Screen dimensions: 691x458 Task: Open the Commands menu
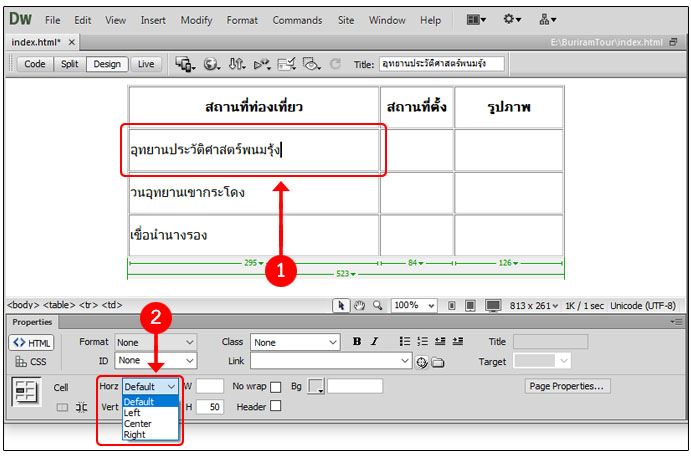[x=297, y=20]
